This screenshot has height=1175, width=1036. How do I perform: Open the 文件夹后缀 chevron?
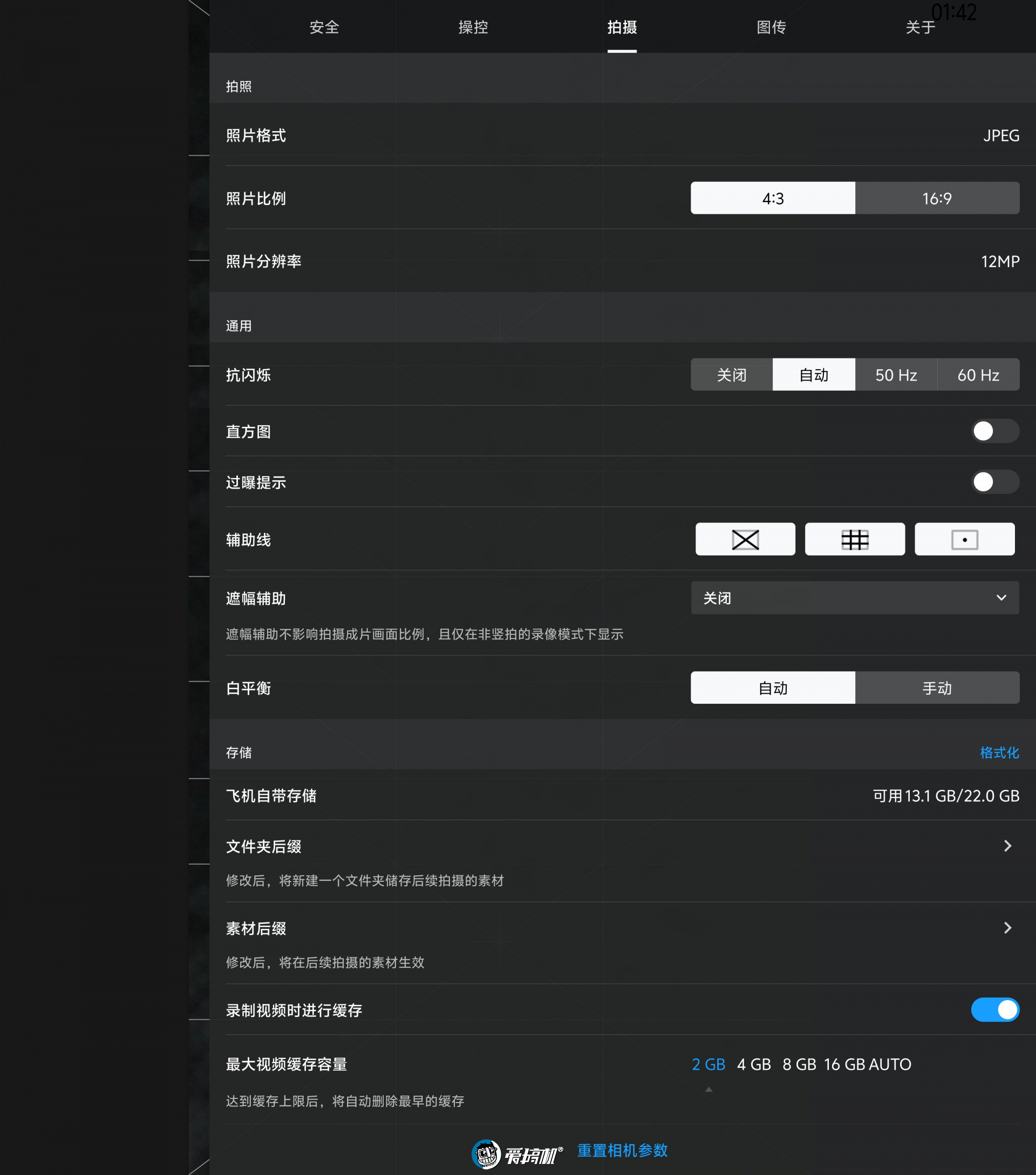click(1007, 846)
